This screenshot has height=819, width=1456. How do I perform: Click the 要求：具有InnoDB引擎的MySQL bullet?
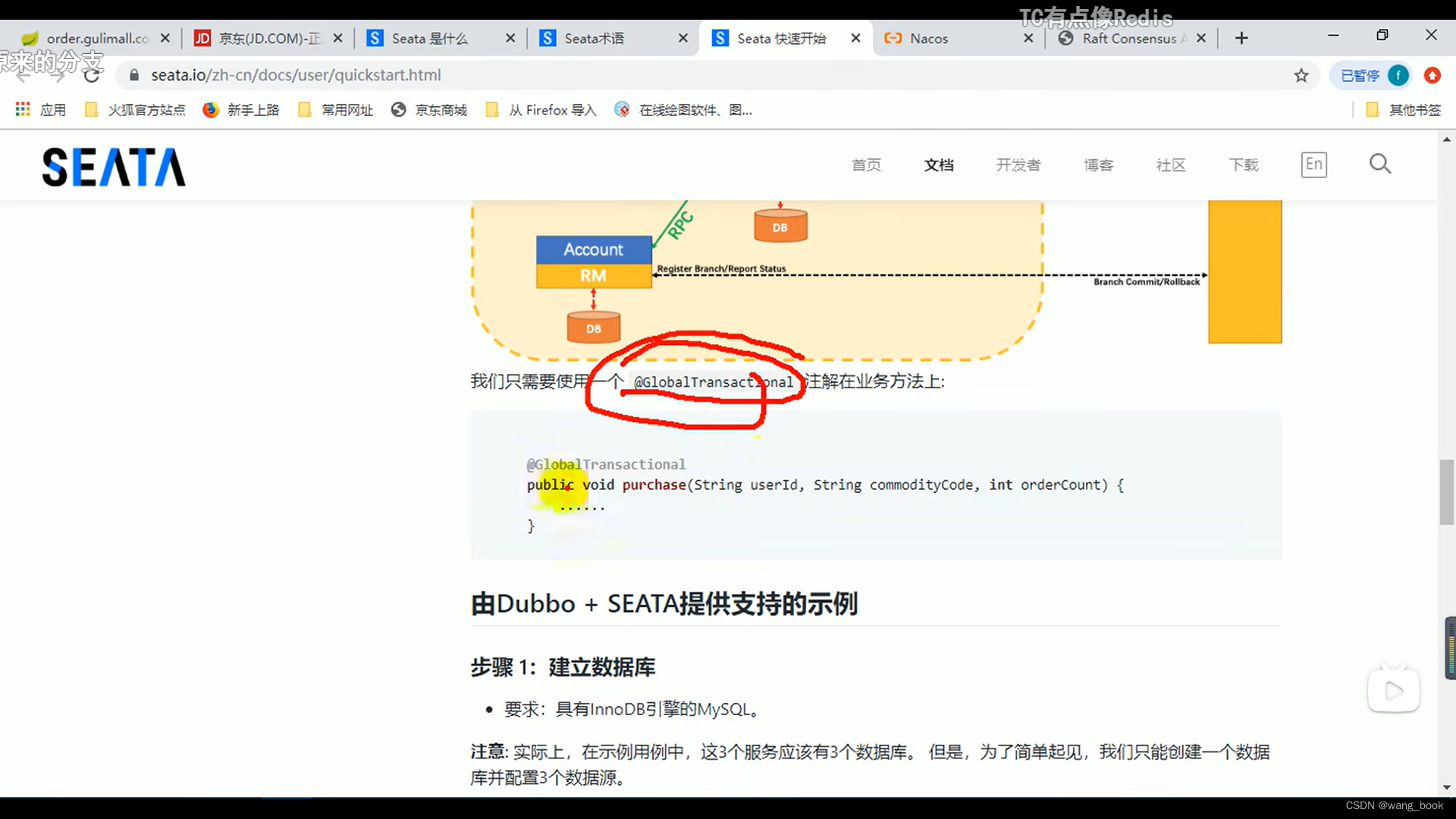pos(632,709)
